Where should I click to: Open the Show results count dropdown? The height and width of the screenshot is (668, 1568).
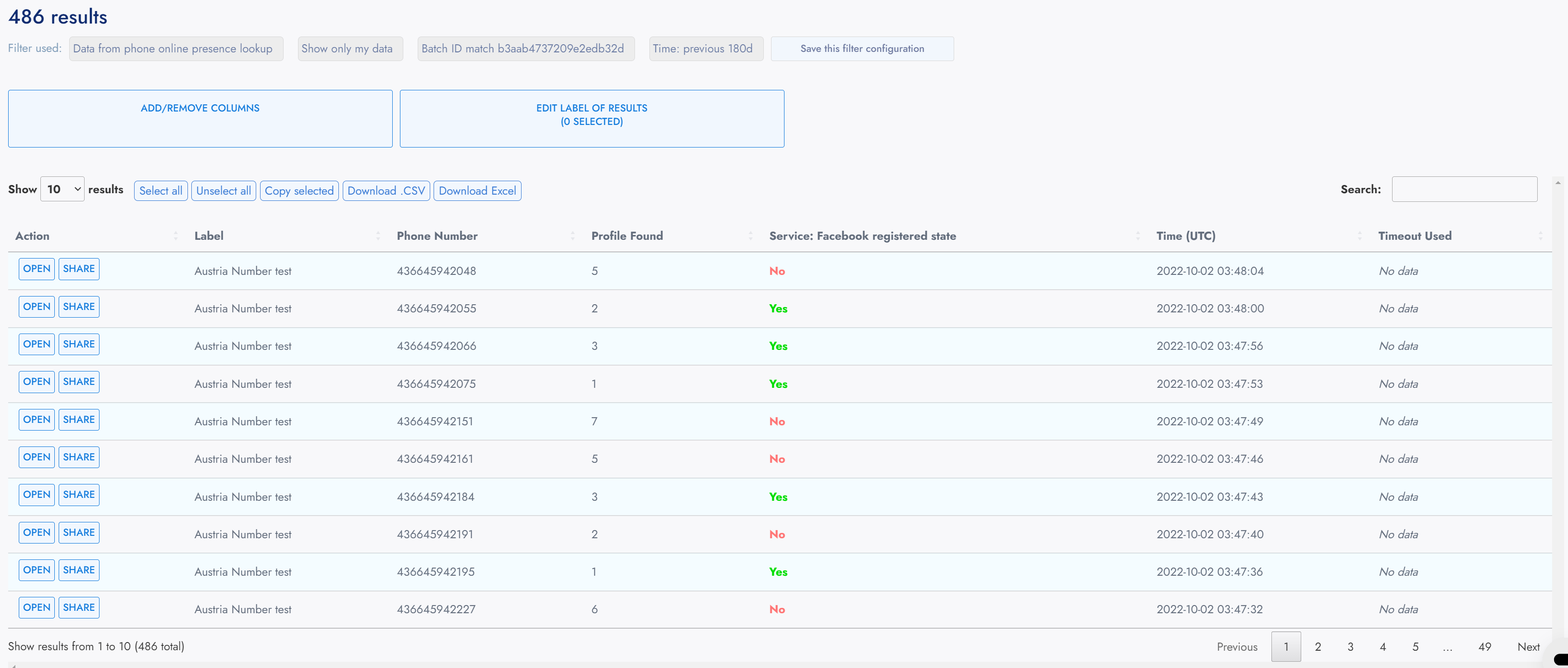pos(62,189)
